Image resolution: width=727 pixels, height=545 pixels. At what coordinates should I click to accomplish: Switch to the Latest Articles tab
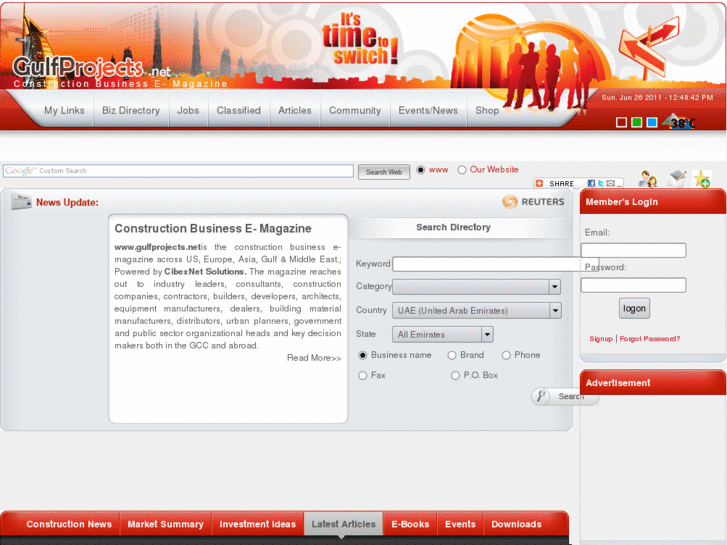pos(344,524)
